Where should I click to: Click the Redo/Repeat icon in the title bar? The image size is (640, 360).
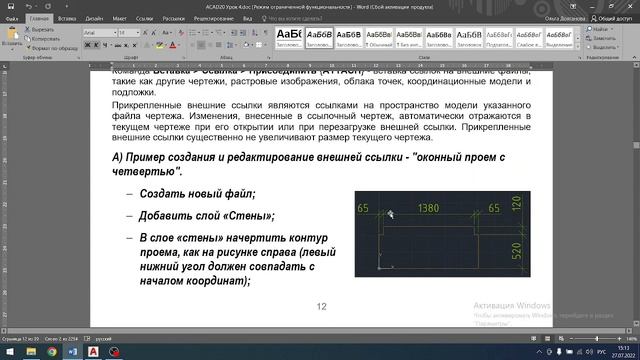click(48, 7)
